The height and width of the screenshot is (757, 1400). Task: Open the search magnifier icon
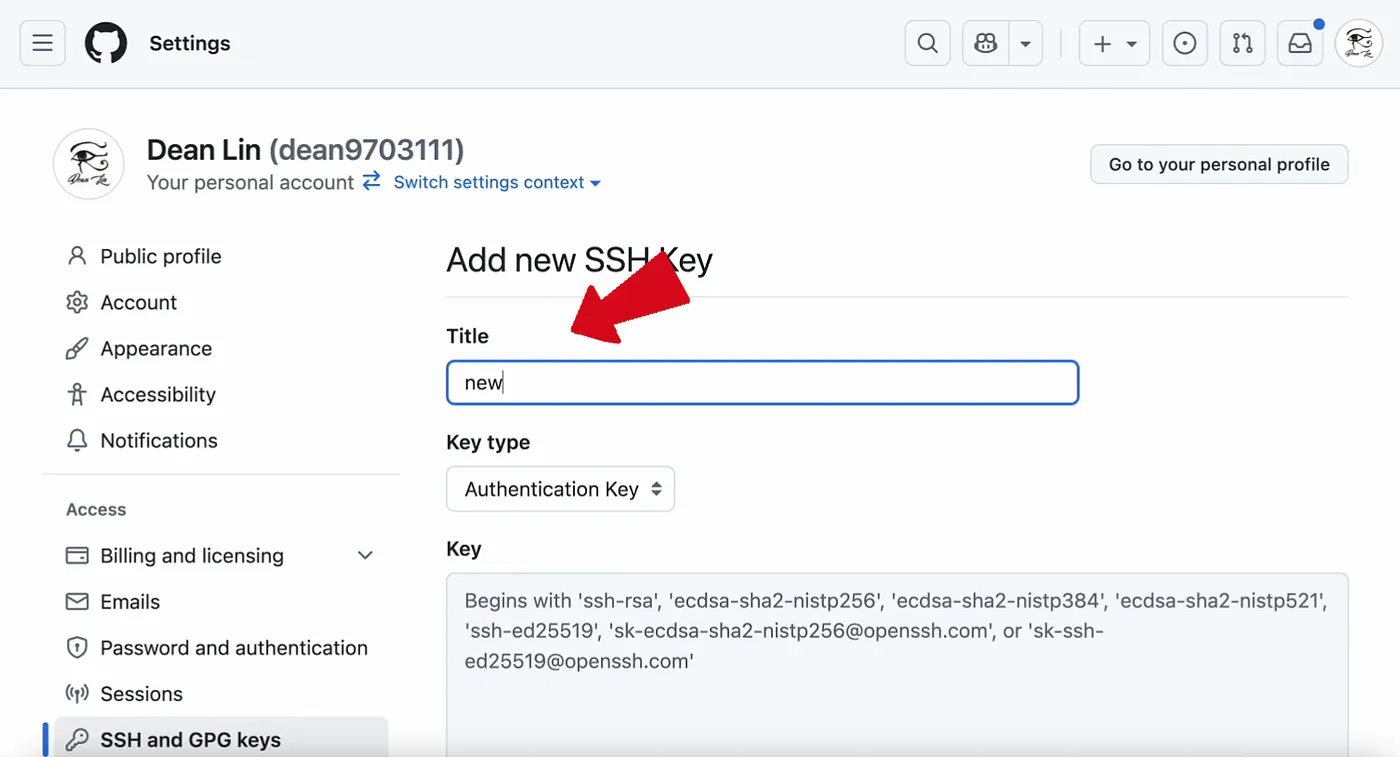(x=927, y=44)
